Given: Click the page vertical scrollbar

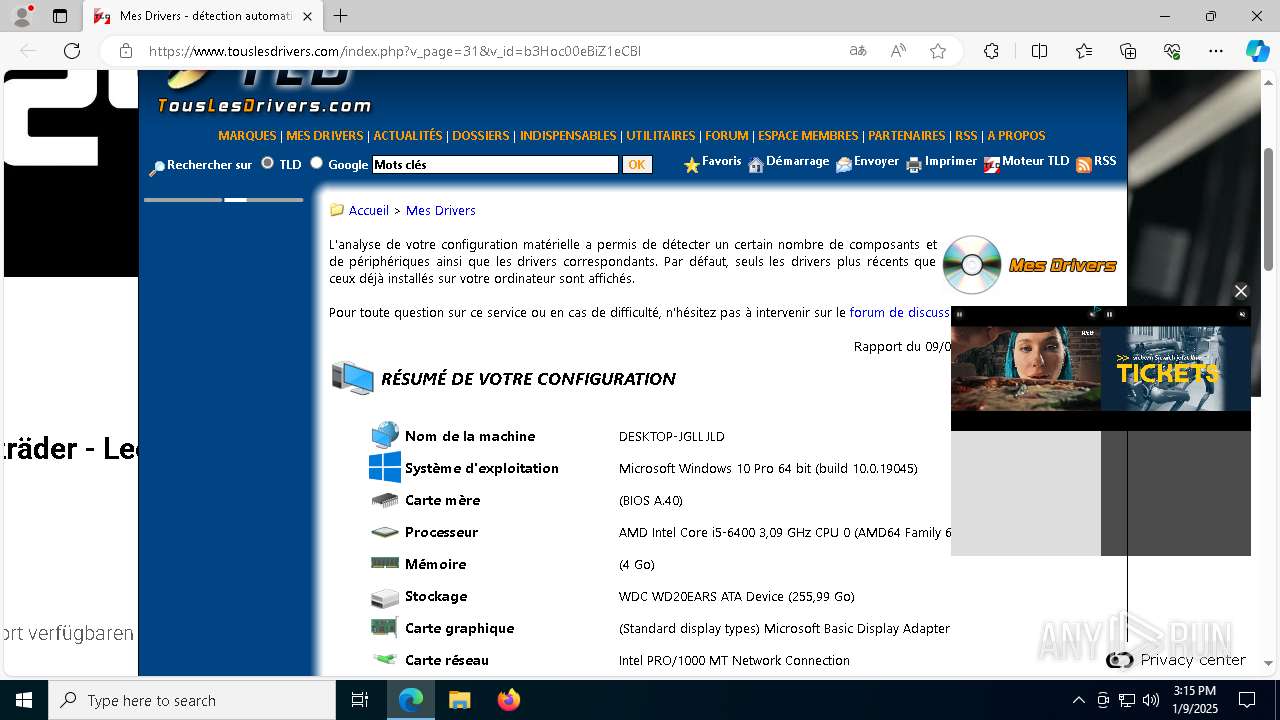Looking at the screenshot, I should click(x=1269, y=208).
